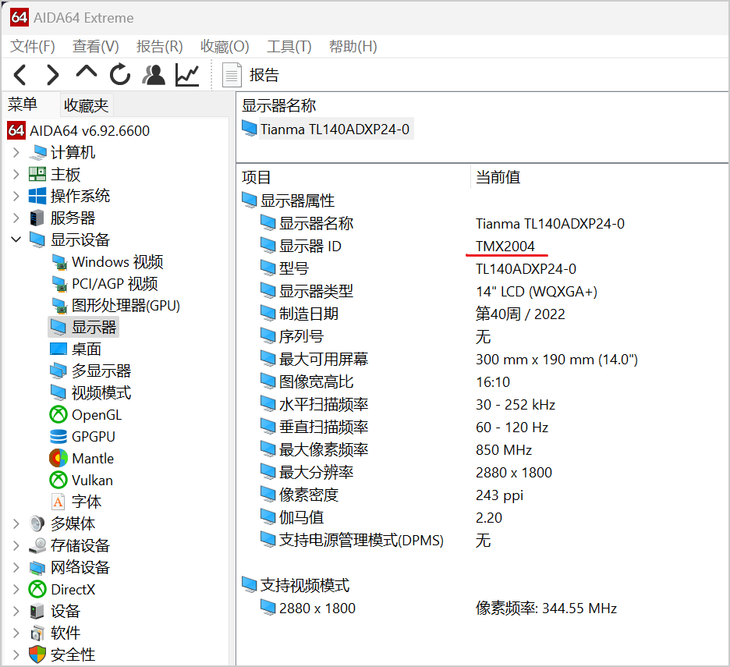Expand the 主板 tree node
Viewport: 730px width, 667px height.
16,174
